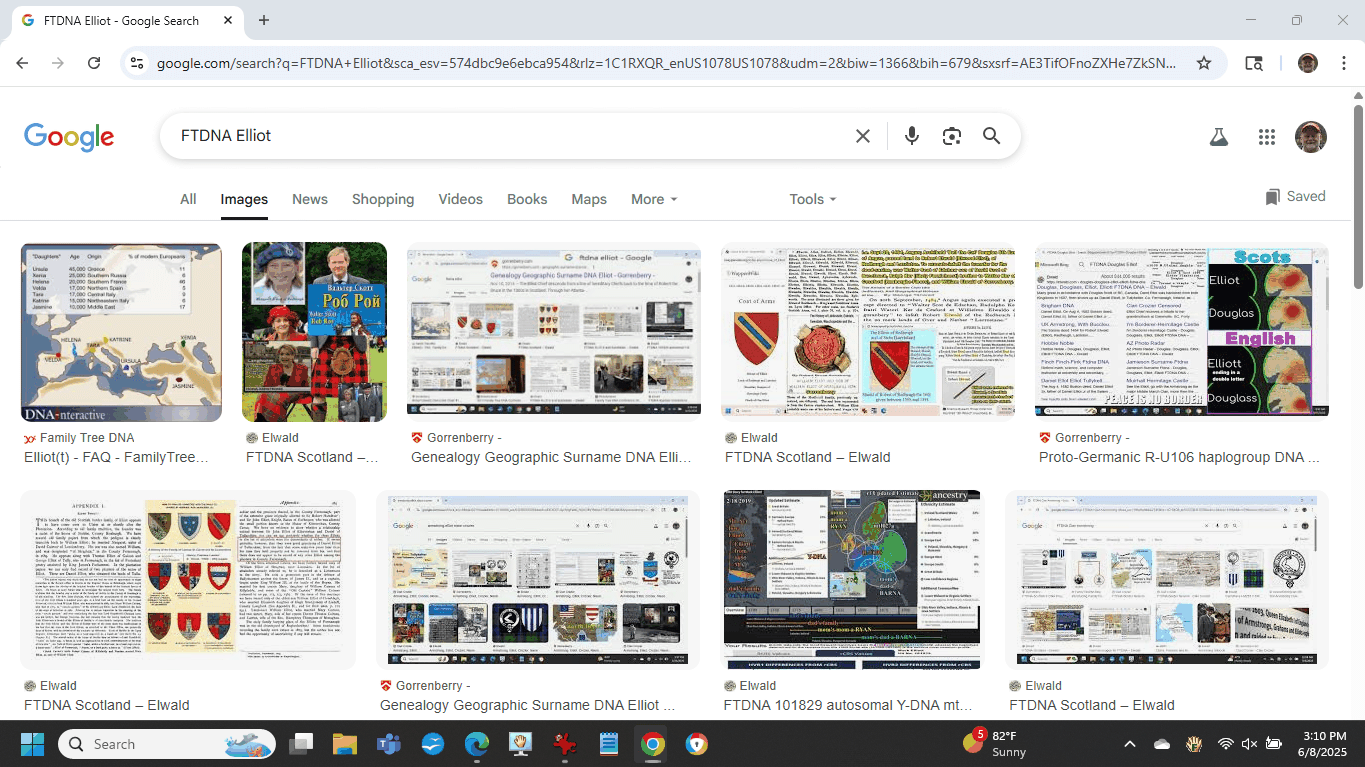The height and width of the screenshot is (767, 1365).
Task: Expand the Tools dropdown
Action: 813,199
